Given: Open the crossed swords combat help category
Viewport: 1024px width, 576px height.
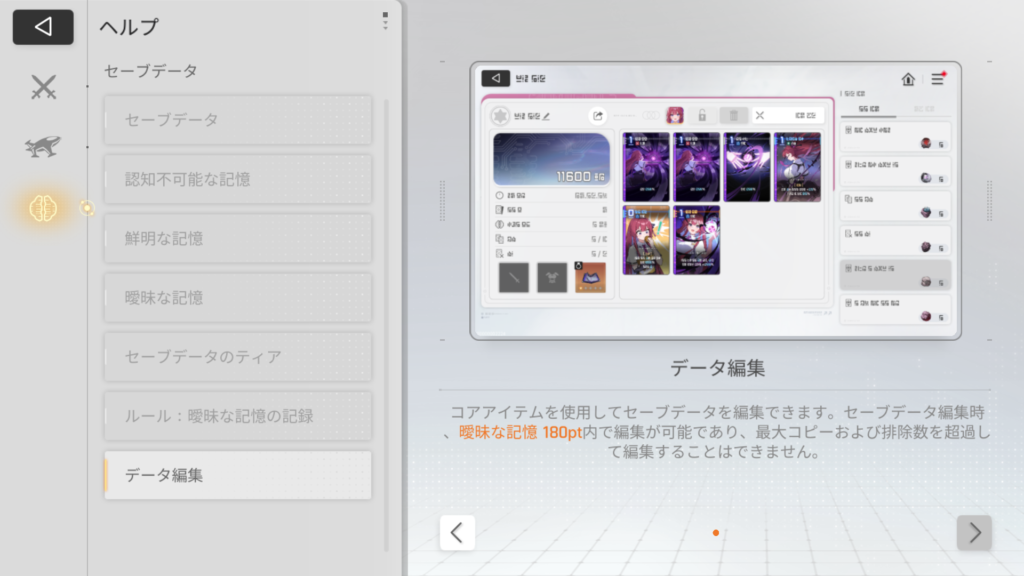Looking at the screenshot, I should pyautogui.click(x=43, y=87).
